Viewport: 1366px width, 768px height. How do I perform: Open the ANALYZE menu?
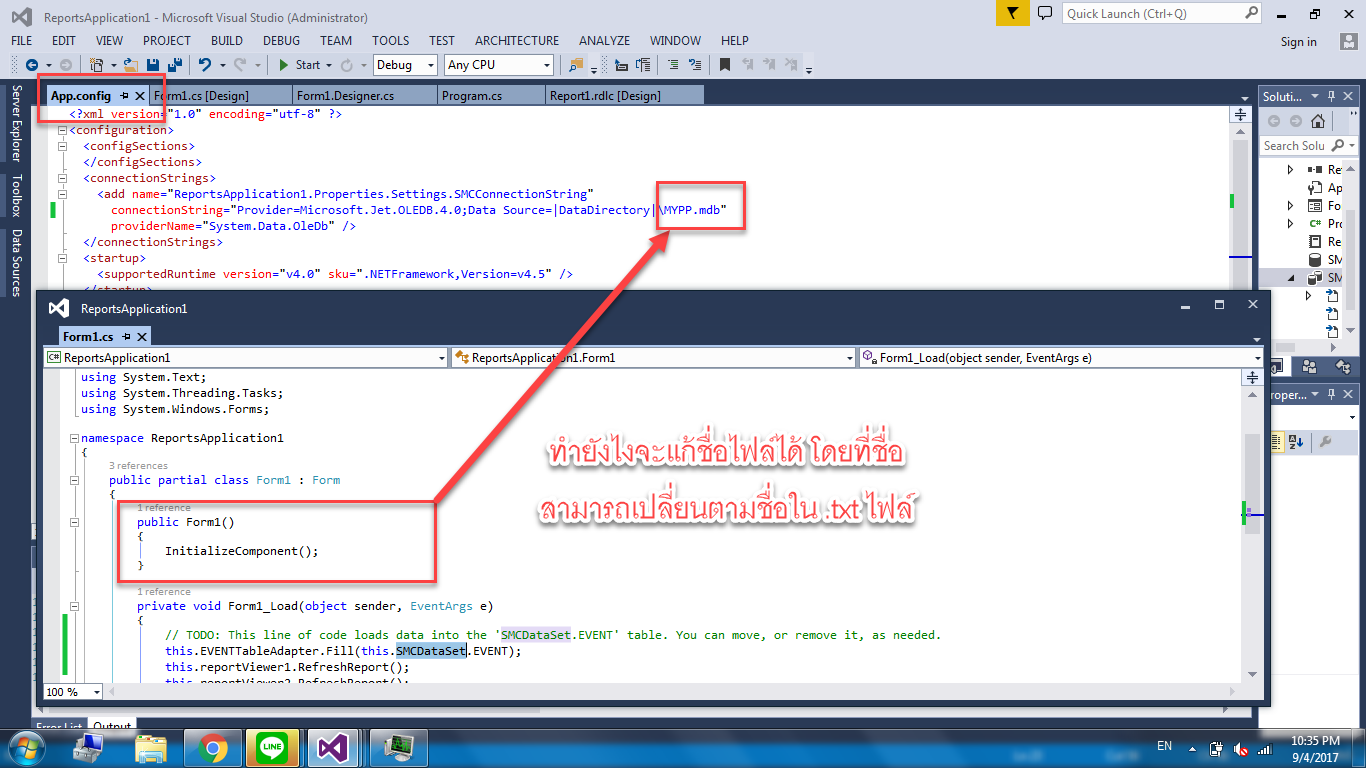(x=604, y=41)
